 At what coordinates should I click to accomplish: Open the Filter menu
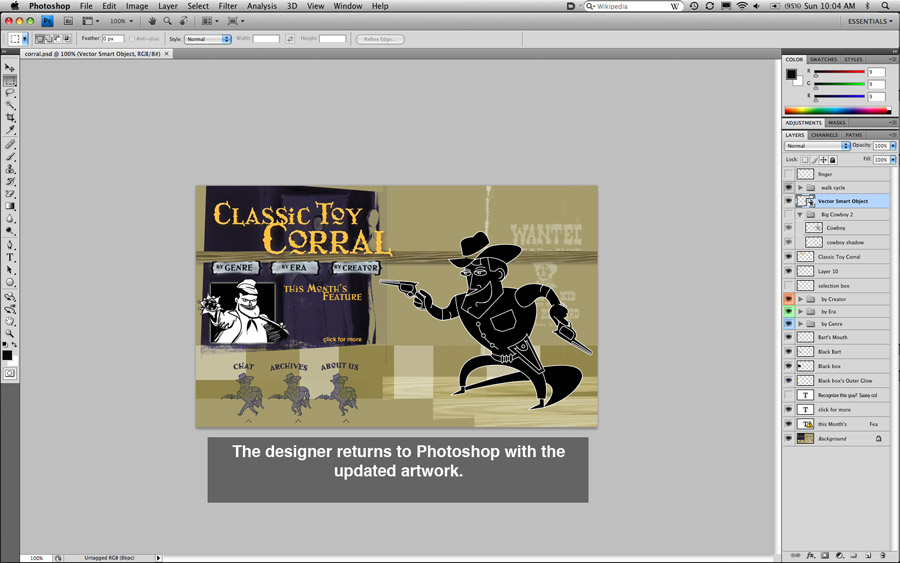228,6
